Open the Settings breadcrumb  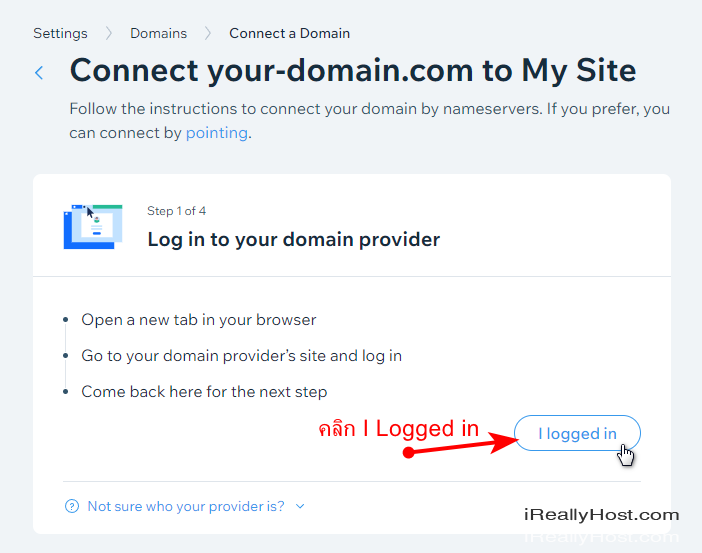60,33
